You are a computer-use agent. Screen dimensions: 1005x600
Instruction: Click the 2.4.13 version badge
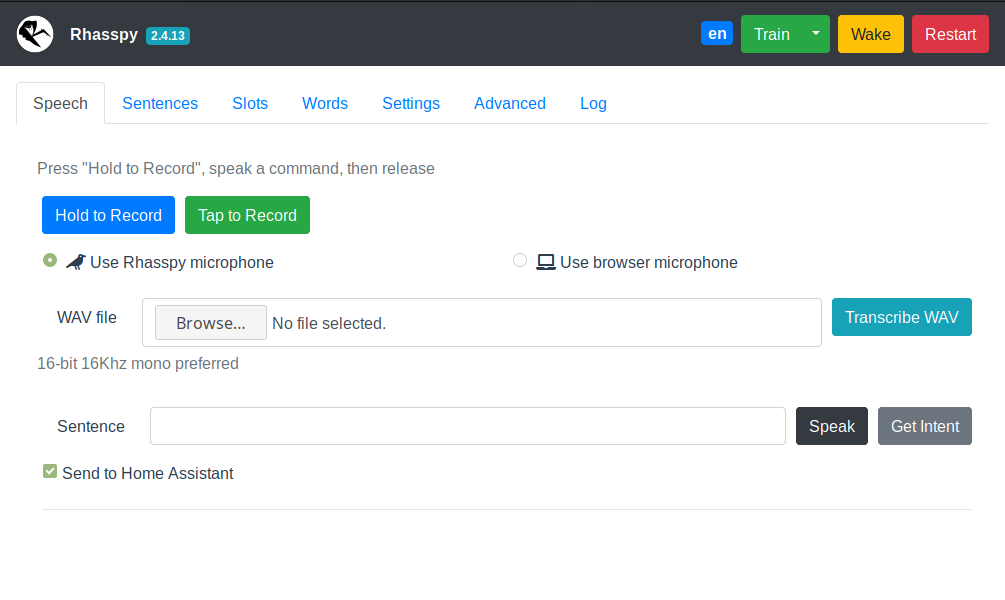click(x=168, y=36)
